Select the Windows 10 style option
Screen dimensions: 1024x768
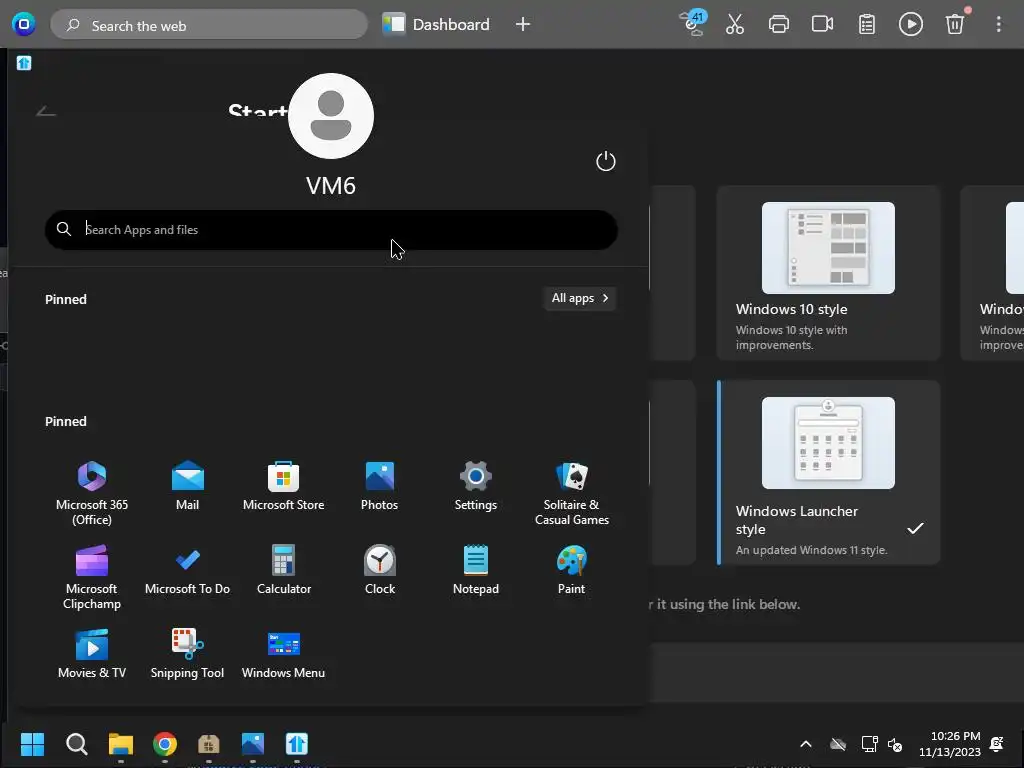pos(828,273)
